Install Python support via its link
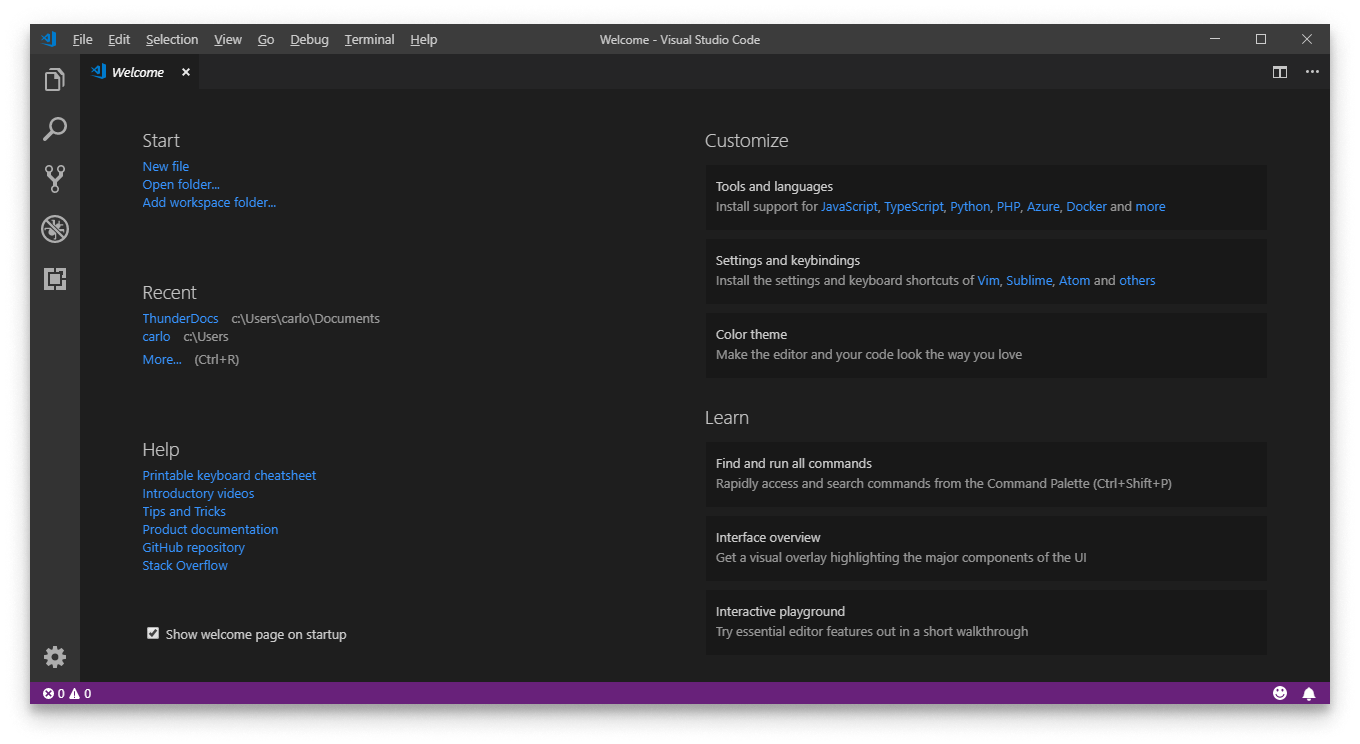 969,206
